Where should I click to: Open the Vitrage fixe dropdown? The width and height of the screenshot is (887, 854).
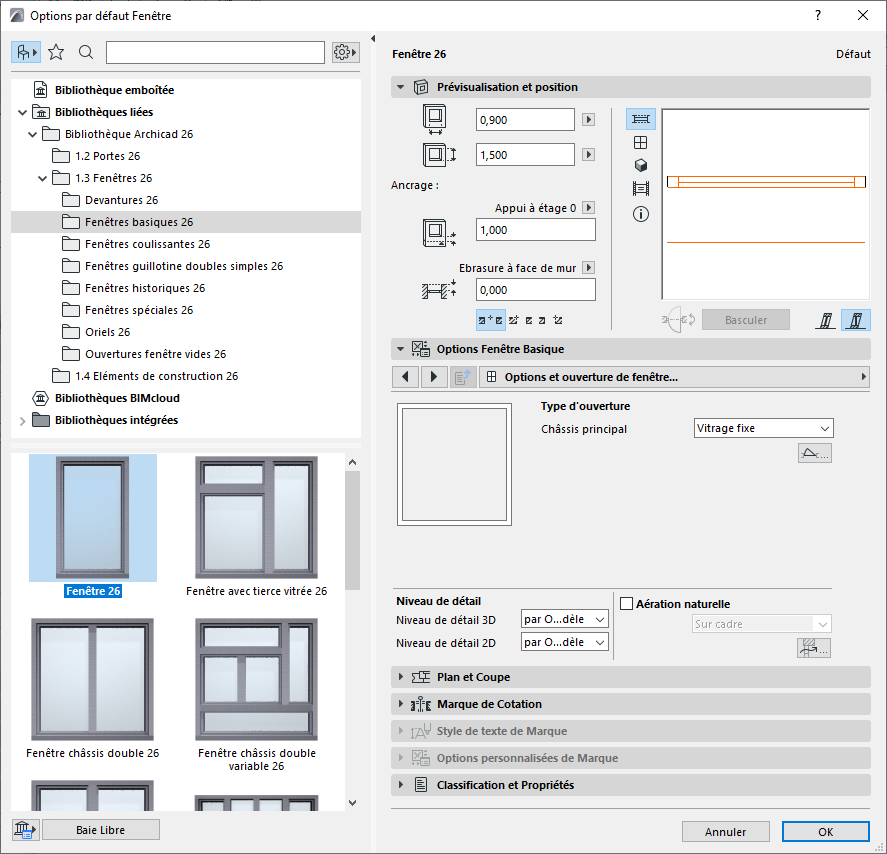[763, 427]
